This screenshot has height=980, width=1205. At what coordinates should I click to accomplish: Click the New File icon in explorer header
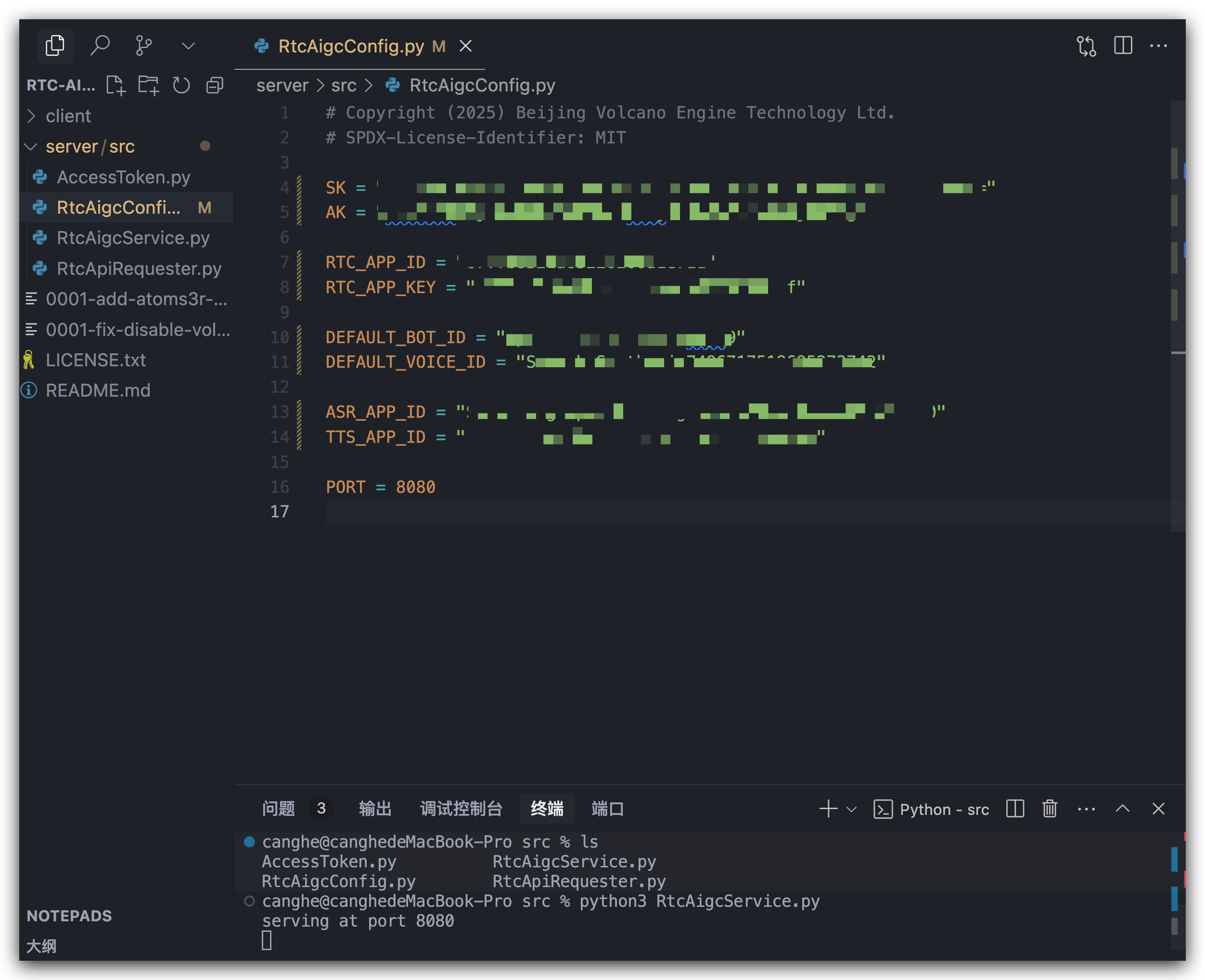(x=115, y=85)
